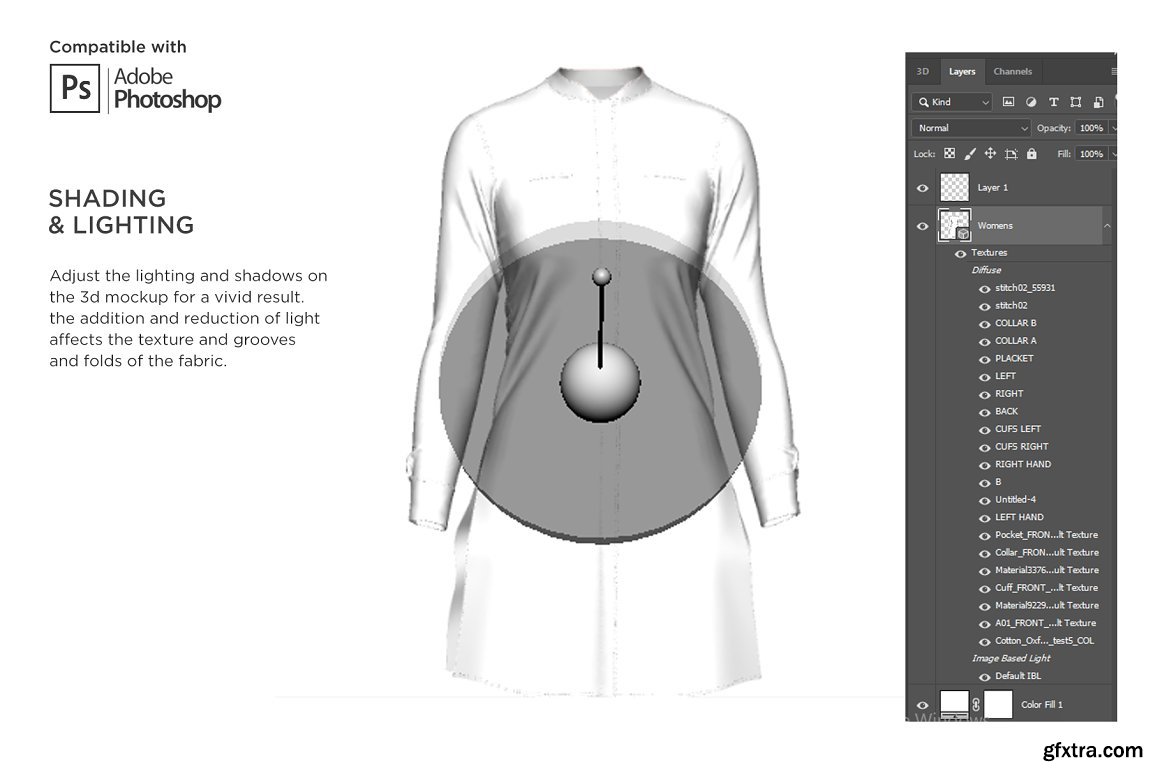Click the PLACKET texture entry

[1014, 359]
